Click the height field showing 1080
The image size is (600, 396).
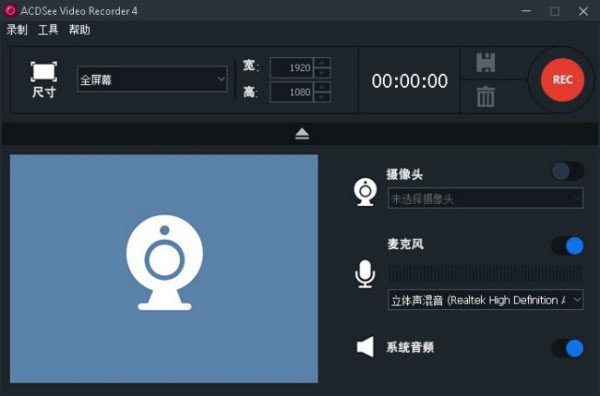(x=292, y=92)
